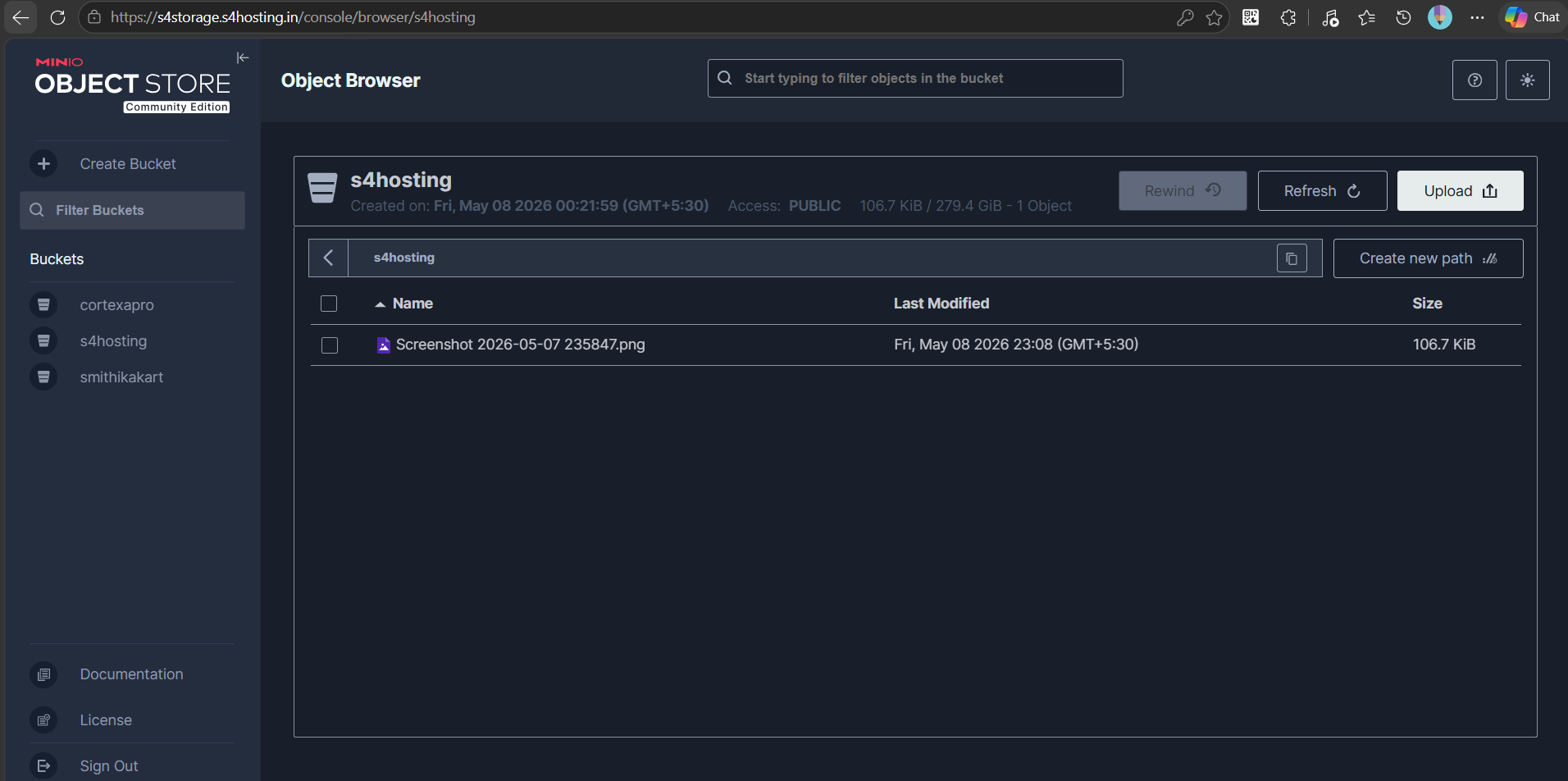Click the music/media icon in browser toolbar
Viewport: 1568px width, 781px height.
[x=1330, y=17]
